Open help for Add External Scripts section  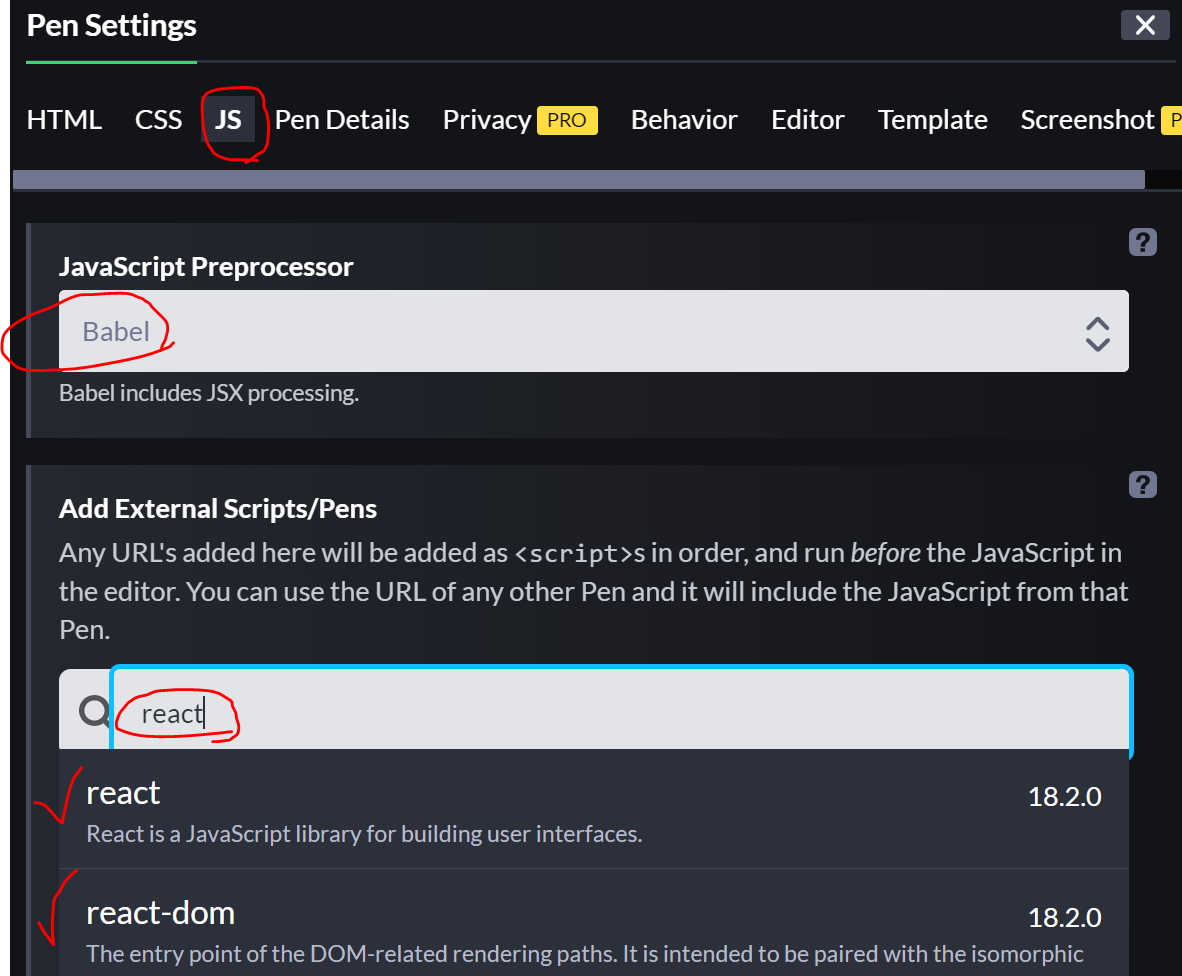(1142, 485)
